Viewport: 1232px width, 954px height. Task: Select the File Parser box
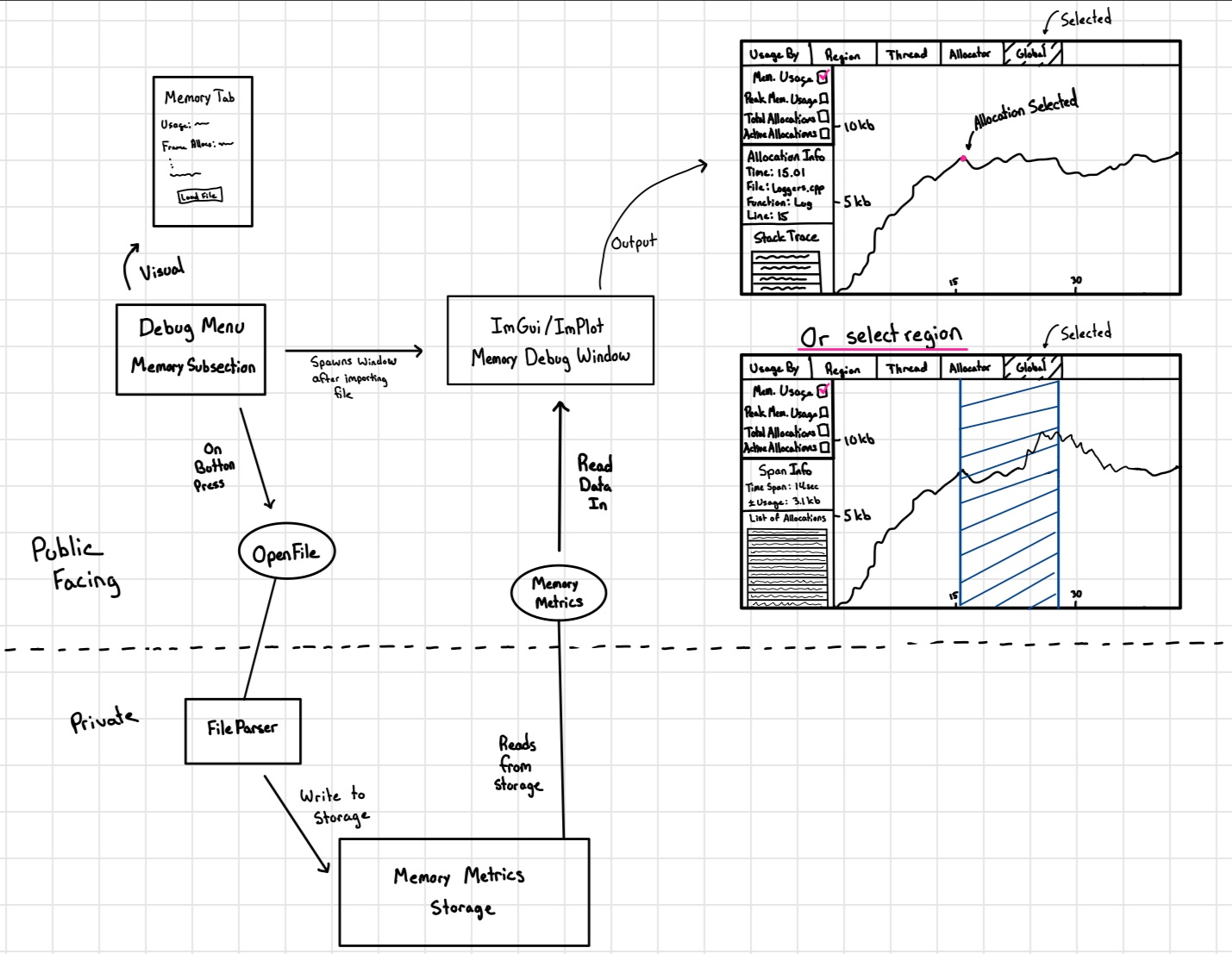click(242, 730)
